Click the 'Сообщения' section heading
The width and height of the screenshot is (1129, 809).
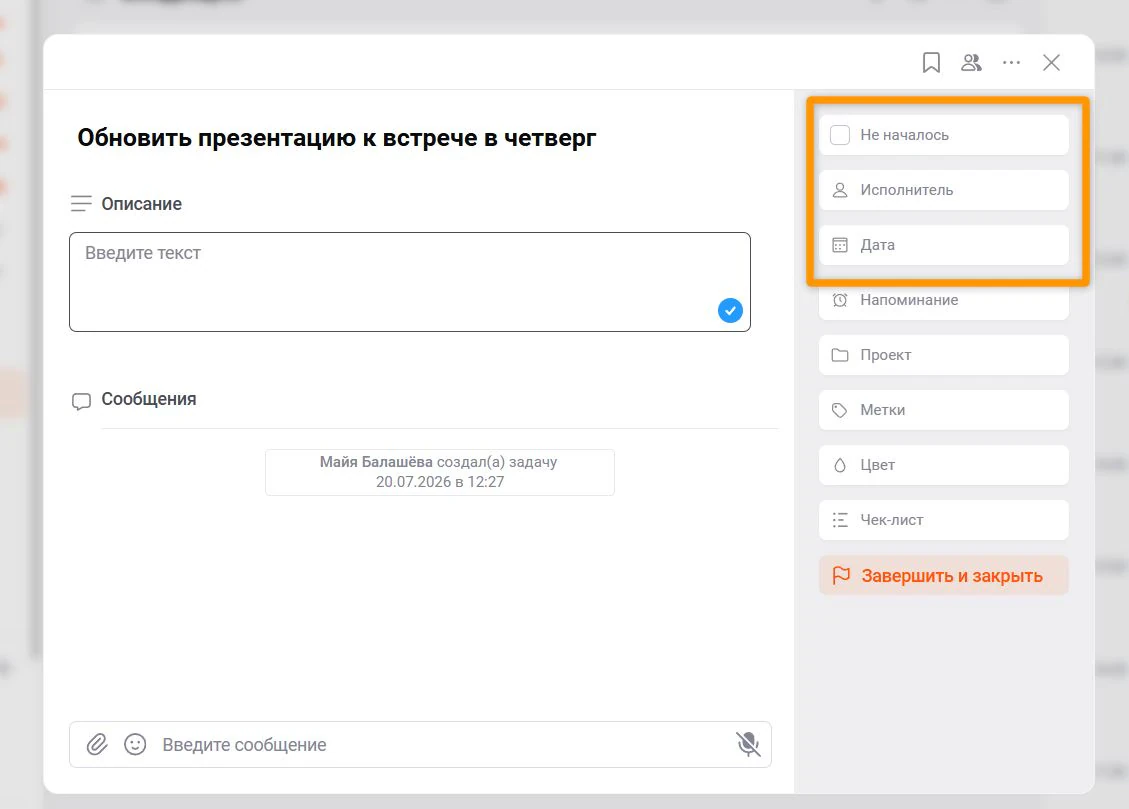pos(149,399)
